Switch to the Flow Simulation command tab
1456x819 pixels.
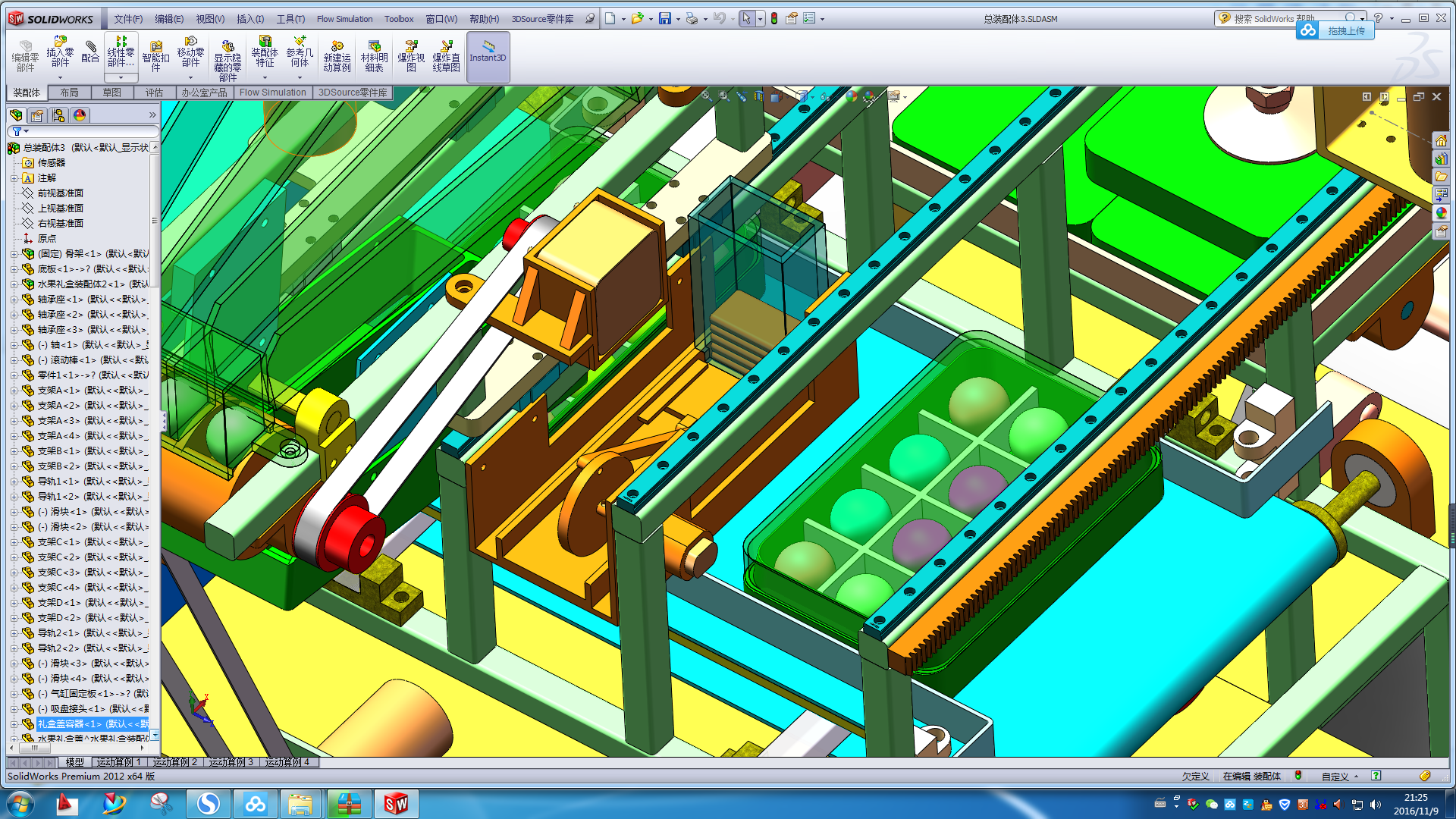click(272, 93)
